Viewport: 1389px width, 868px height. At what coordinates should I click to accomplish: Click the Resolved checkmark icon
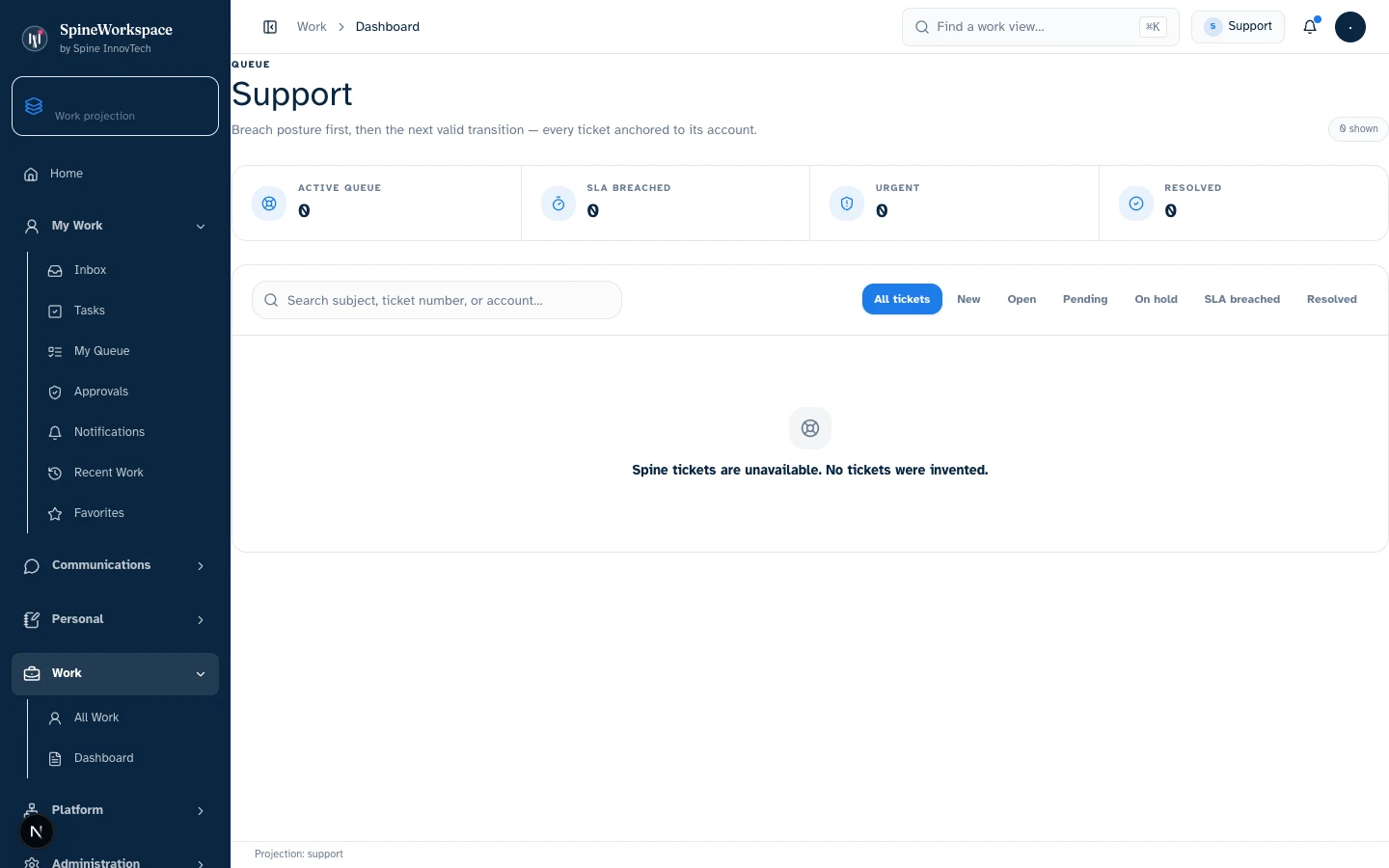(1136, 203)
